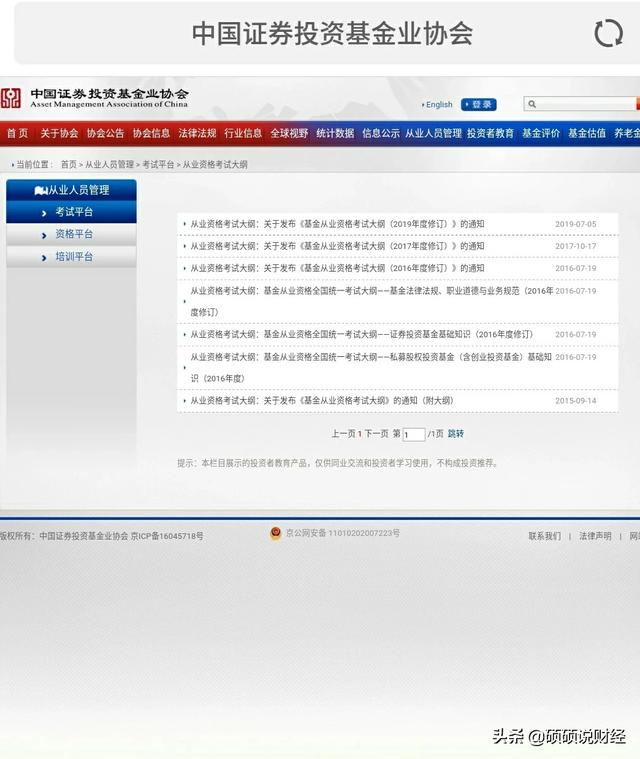Open the 关于协会 navigation item

pos(59,133)
